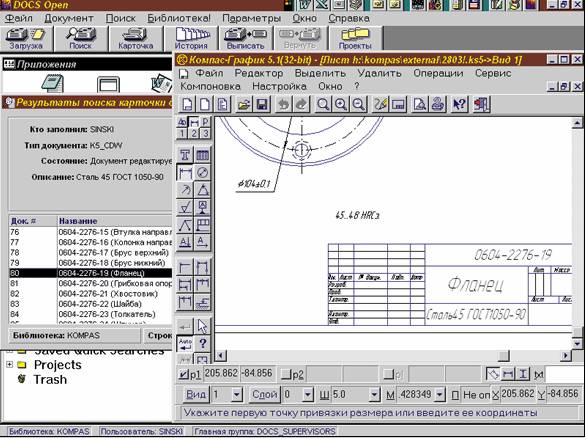Click the question mark help icon in side panel
The height and width of the screenshot is (438, 585).
point(203,344)
